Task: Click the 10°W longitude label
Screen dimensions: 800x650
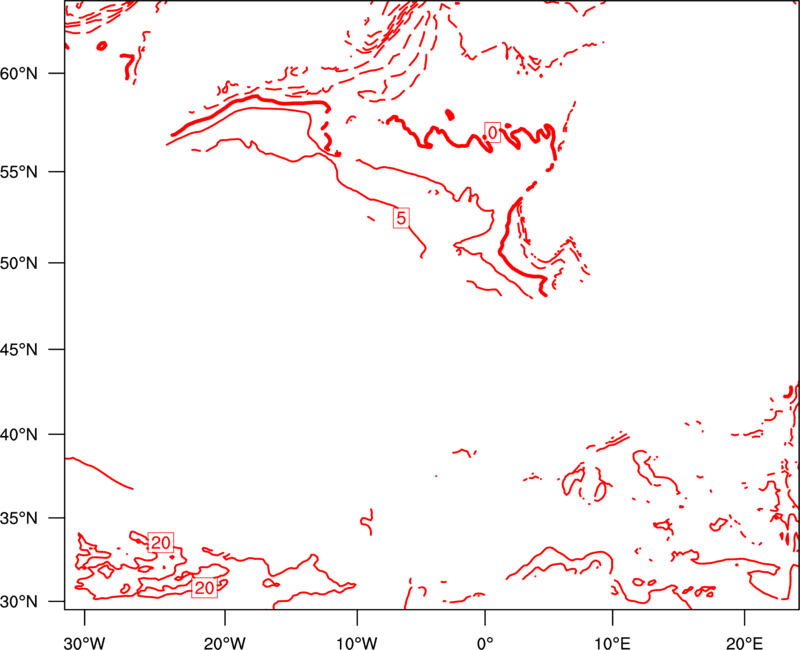Action: coord(357,643)
